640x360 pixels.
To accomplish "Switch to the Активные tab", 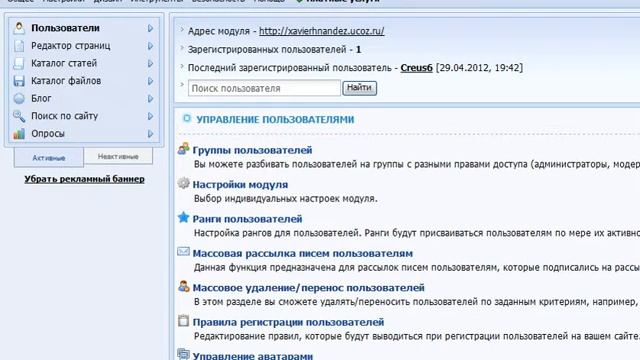I will tap(49, 158).
